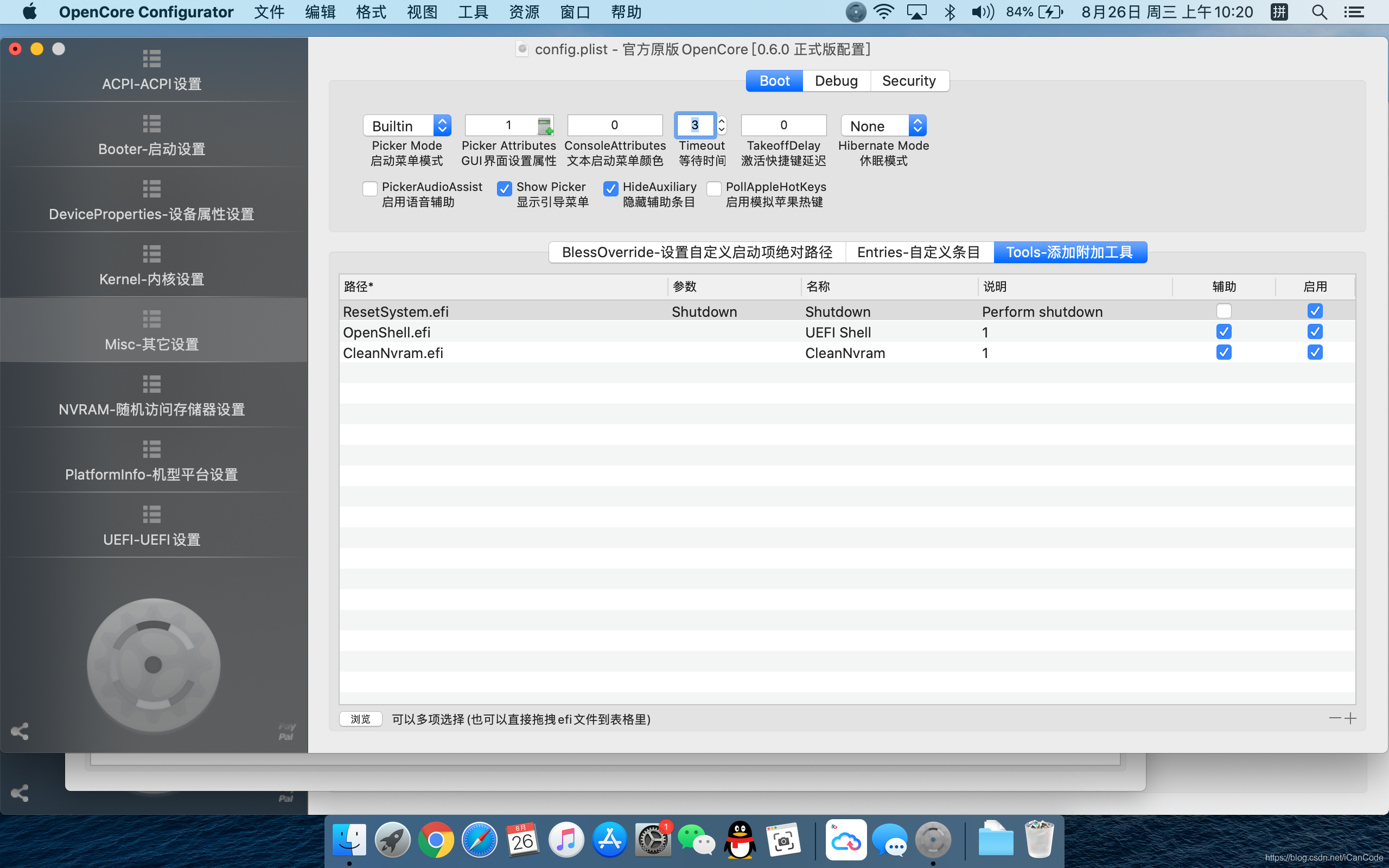
Task: Click the minus icon to remove entry
Action: [1335, 718]
